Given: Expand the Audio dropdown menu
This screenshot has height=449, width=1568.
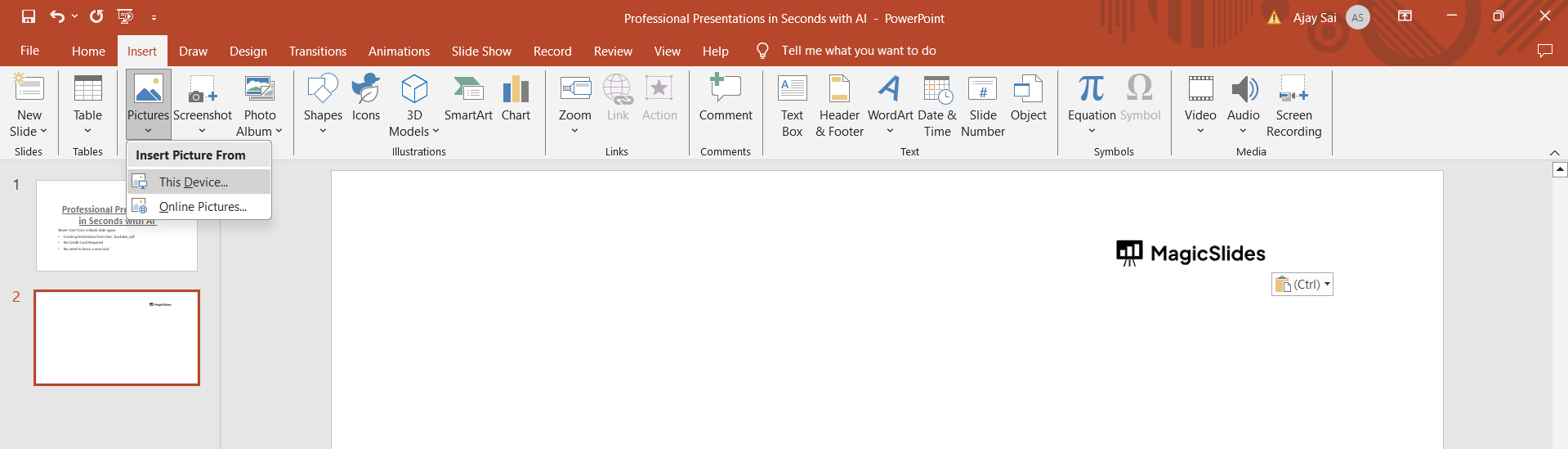Looking at the screenshot, I should [1243, 130].
